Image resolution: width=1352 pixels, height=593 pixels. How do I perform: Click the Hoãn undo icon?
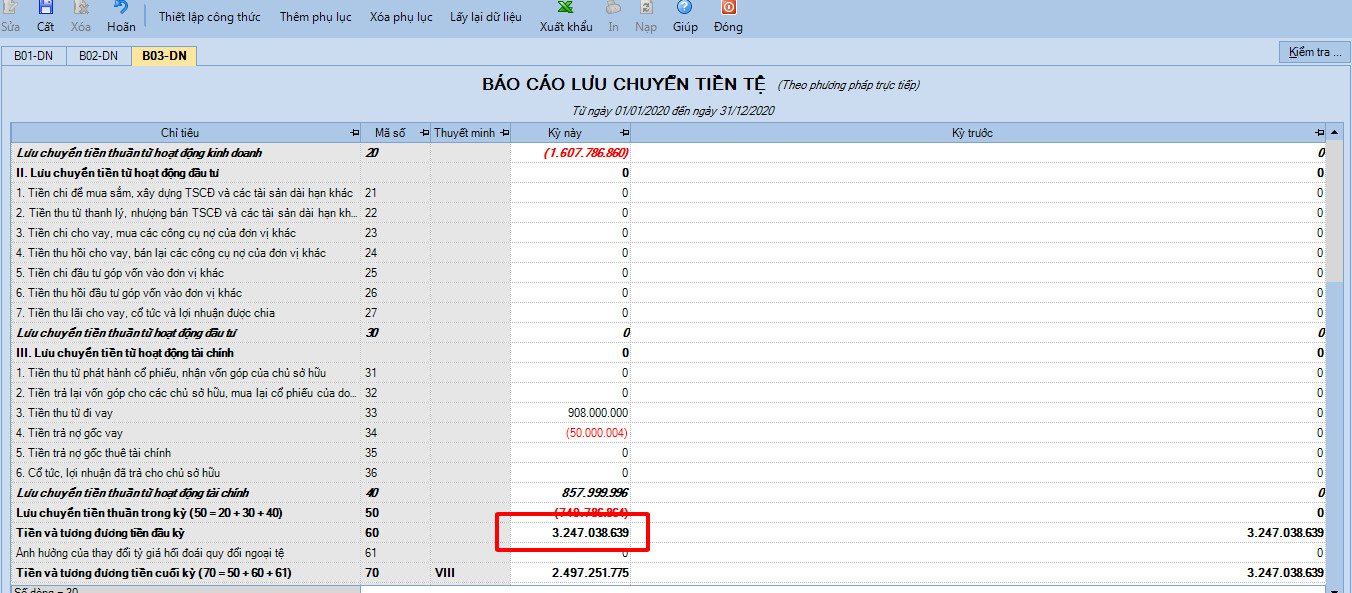click(121, 7)
